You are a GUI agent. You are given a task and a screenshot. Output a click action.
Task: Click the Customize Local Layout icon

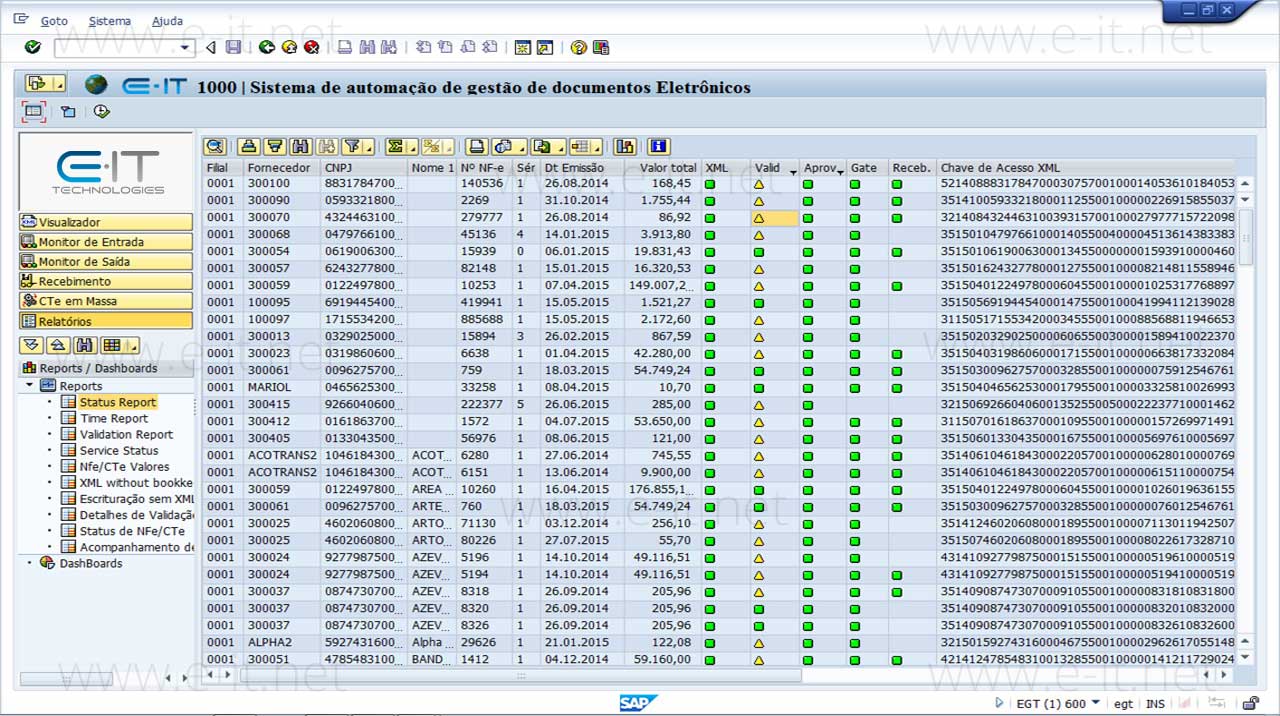(601, 47)
